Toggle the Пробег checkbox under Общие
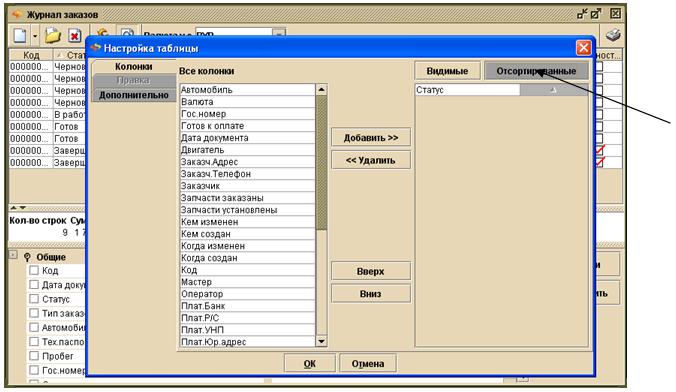This screenshot has width=676, height=392. pyautogui.click(x=34, y=356)
